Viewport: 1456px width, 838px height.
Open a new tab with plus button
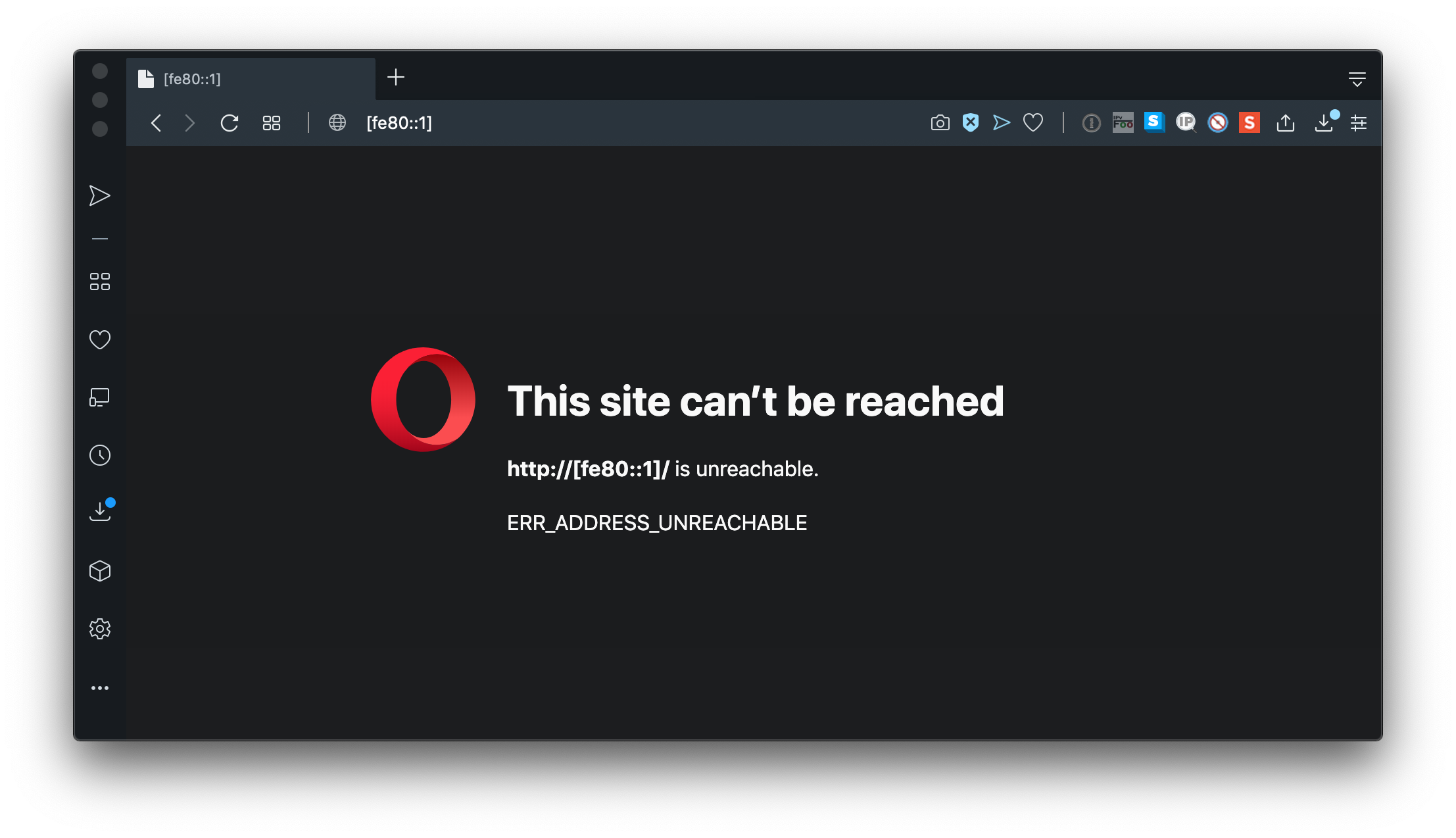tap(396, 78)
